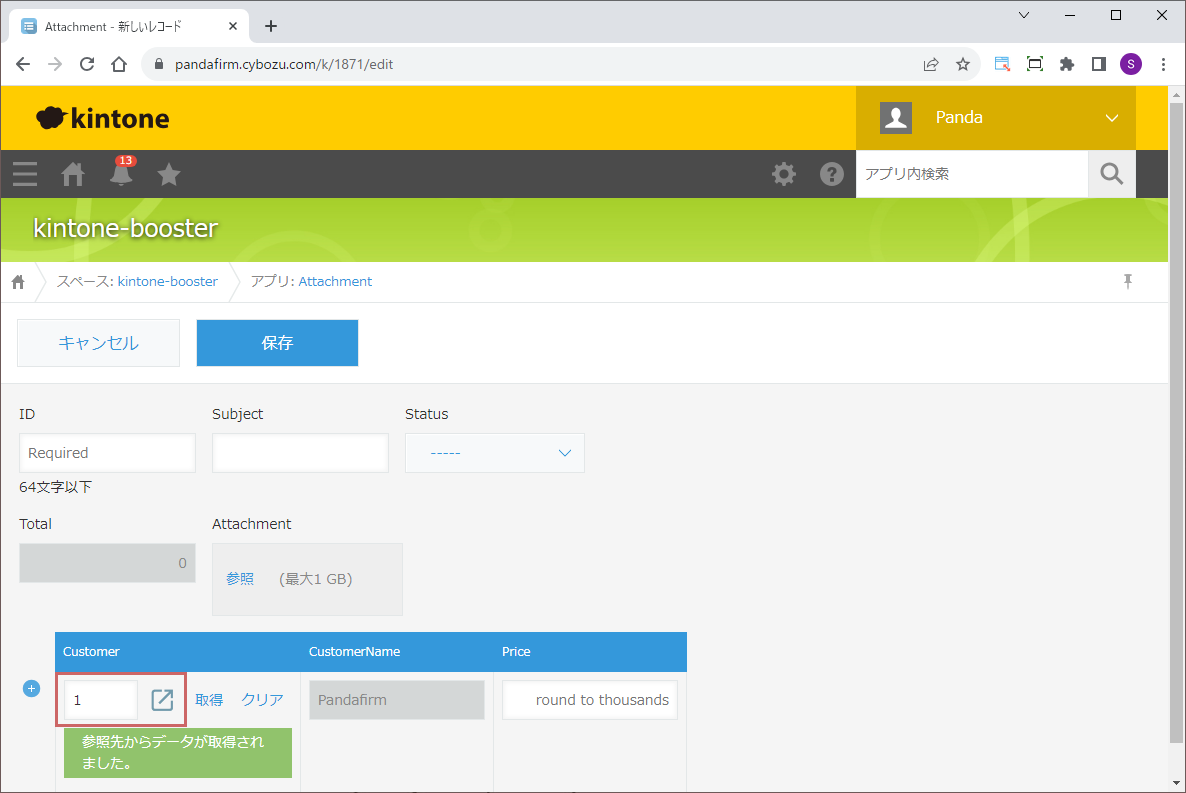The width and height of the screenshot is (1186, 793).
Task: Go to the kintone portal home icon
Action: tap(73, 174)
